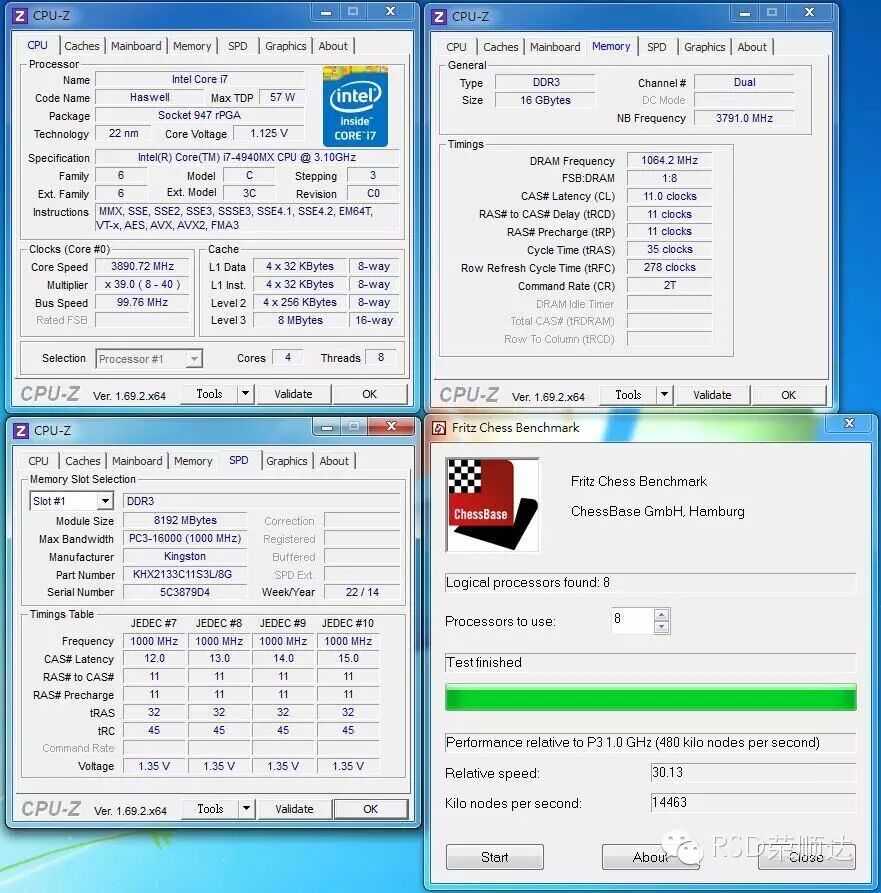Click the FSB:DRAM ratio 1:8
The image size is (881, 893).
pos(669,178)
